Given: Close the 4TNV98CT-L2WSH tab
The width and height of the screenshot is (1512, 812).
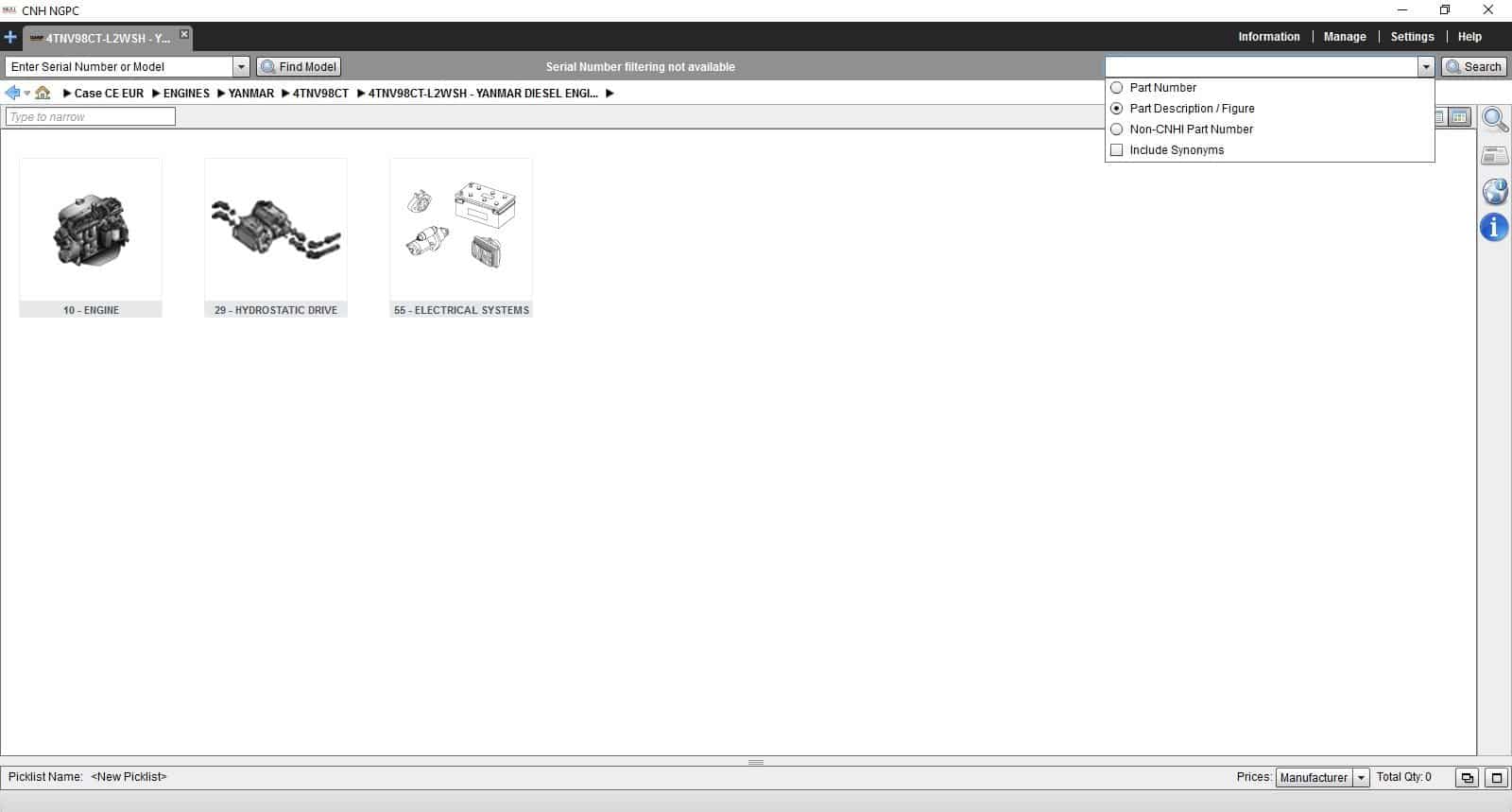Looking at the screenshot, I should 184,34.
